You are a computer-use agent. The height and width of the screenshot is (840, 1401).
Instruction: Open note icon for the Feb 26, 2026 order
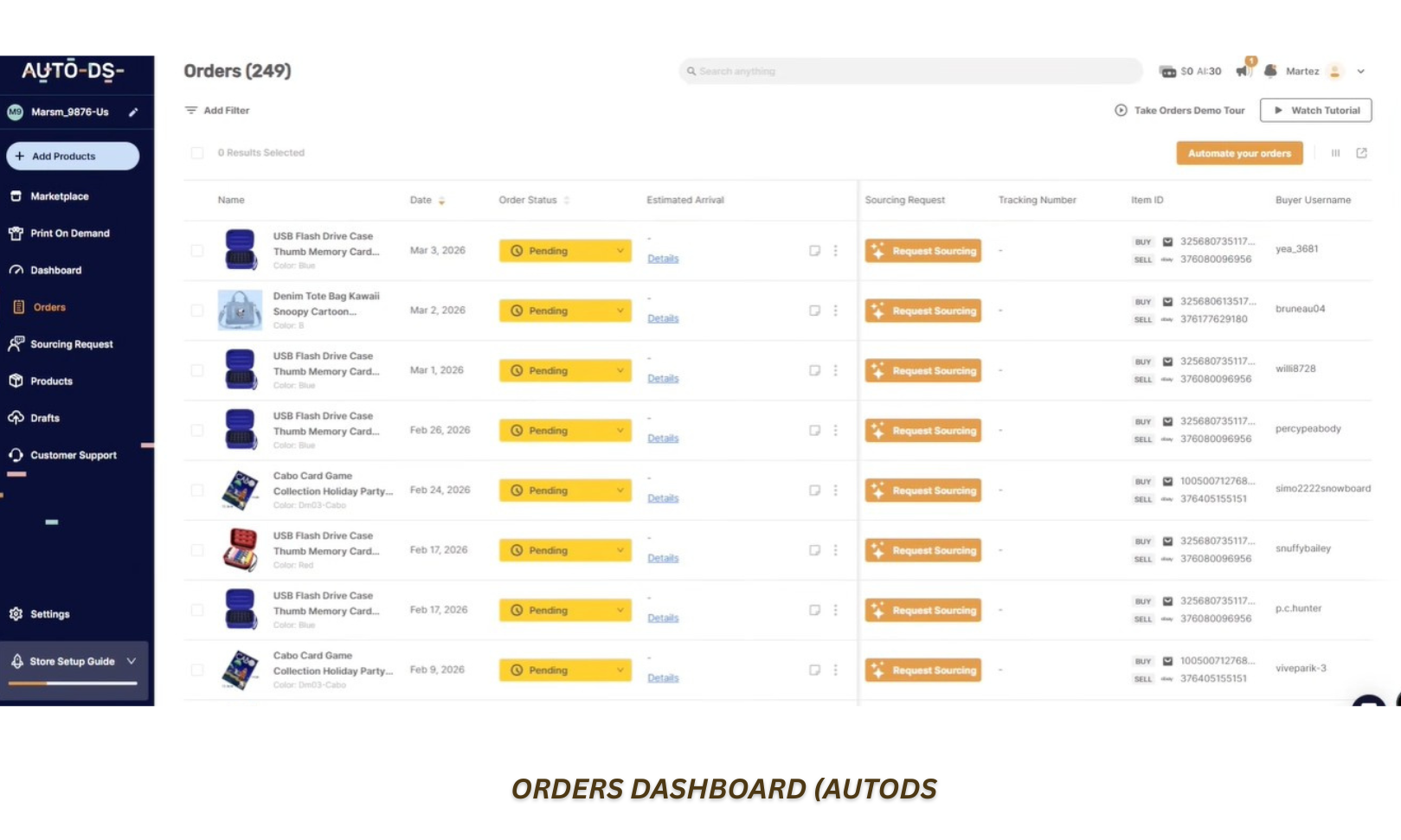[814, 430]
